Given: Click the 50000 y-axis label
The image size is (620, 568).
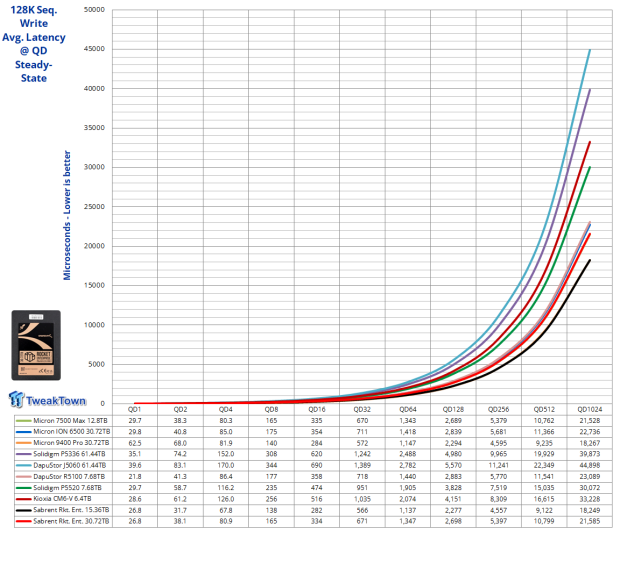Looking at the screenshot, I should [x=95, y=9].
